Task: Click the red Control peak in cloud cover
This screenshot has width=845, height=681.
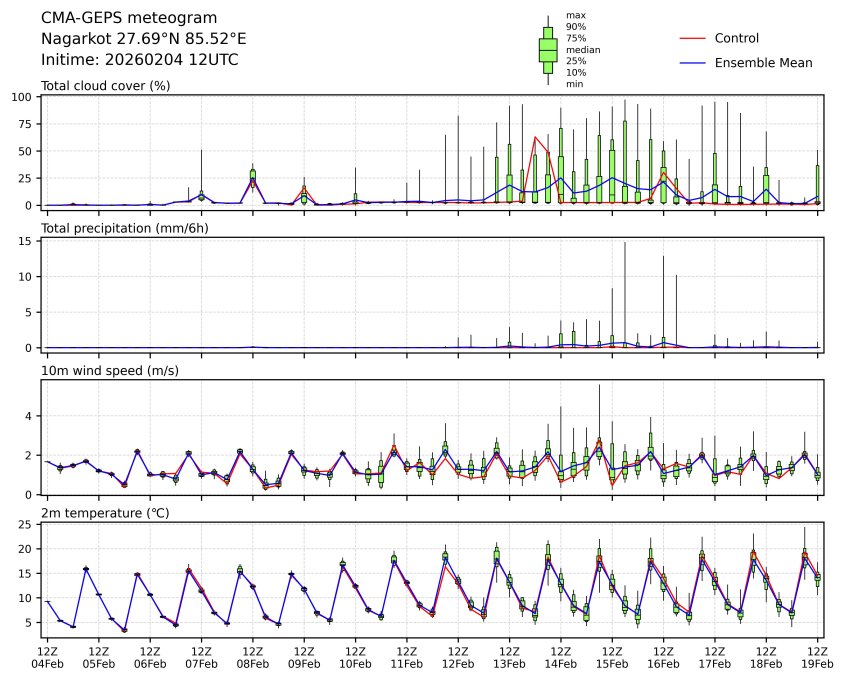Action: (x=536, y=137)
